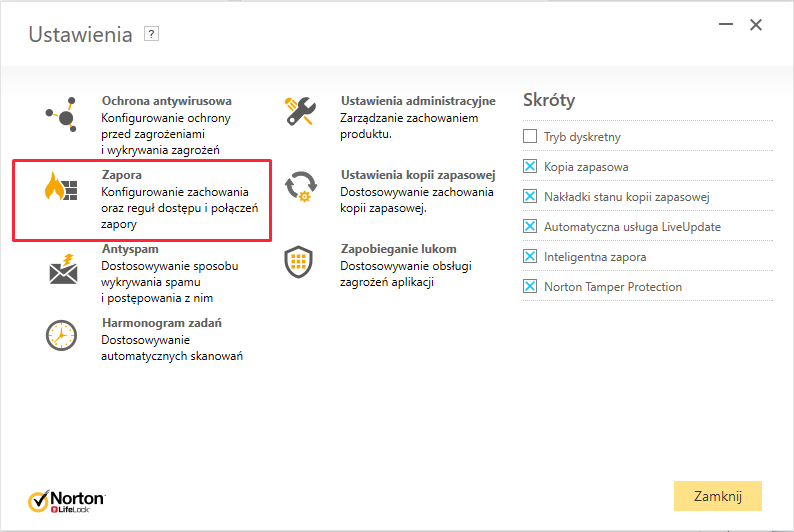794x532 pixels.
Task: Click the Zapobieganie lukom shield icon
Action: [298, 262]
